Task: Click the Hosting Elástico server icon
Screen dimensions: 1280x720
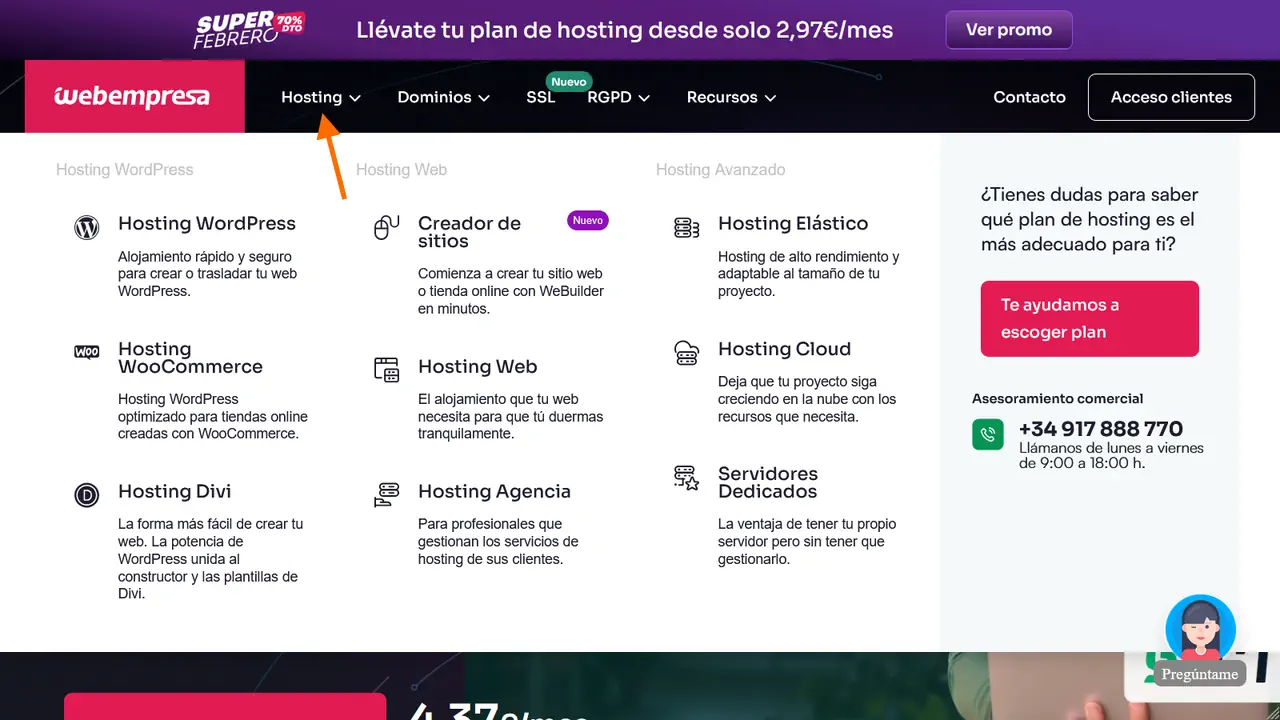Action: coord(687,228)
